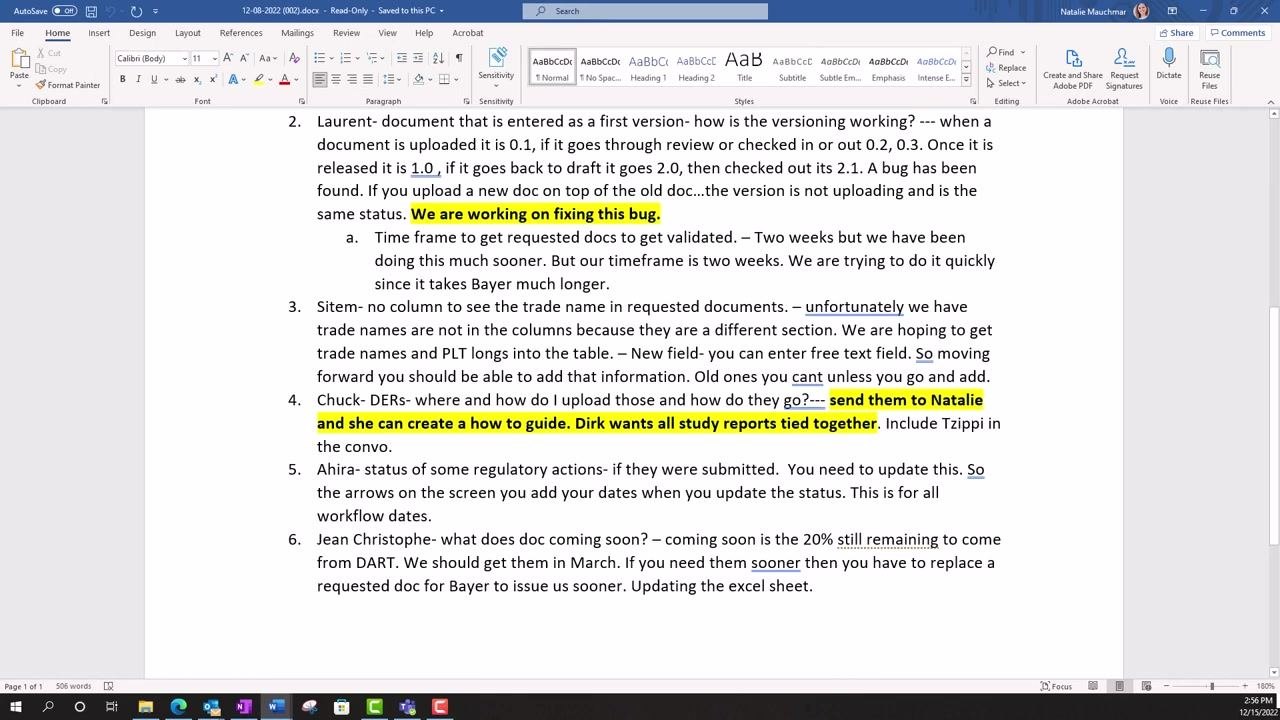Switch to the References tab
1280x720 pixels.
[x=241, y=33]
